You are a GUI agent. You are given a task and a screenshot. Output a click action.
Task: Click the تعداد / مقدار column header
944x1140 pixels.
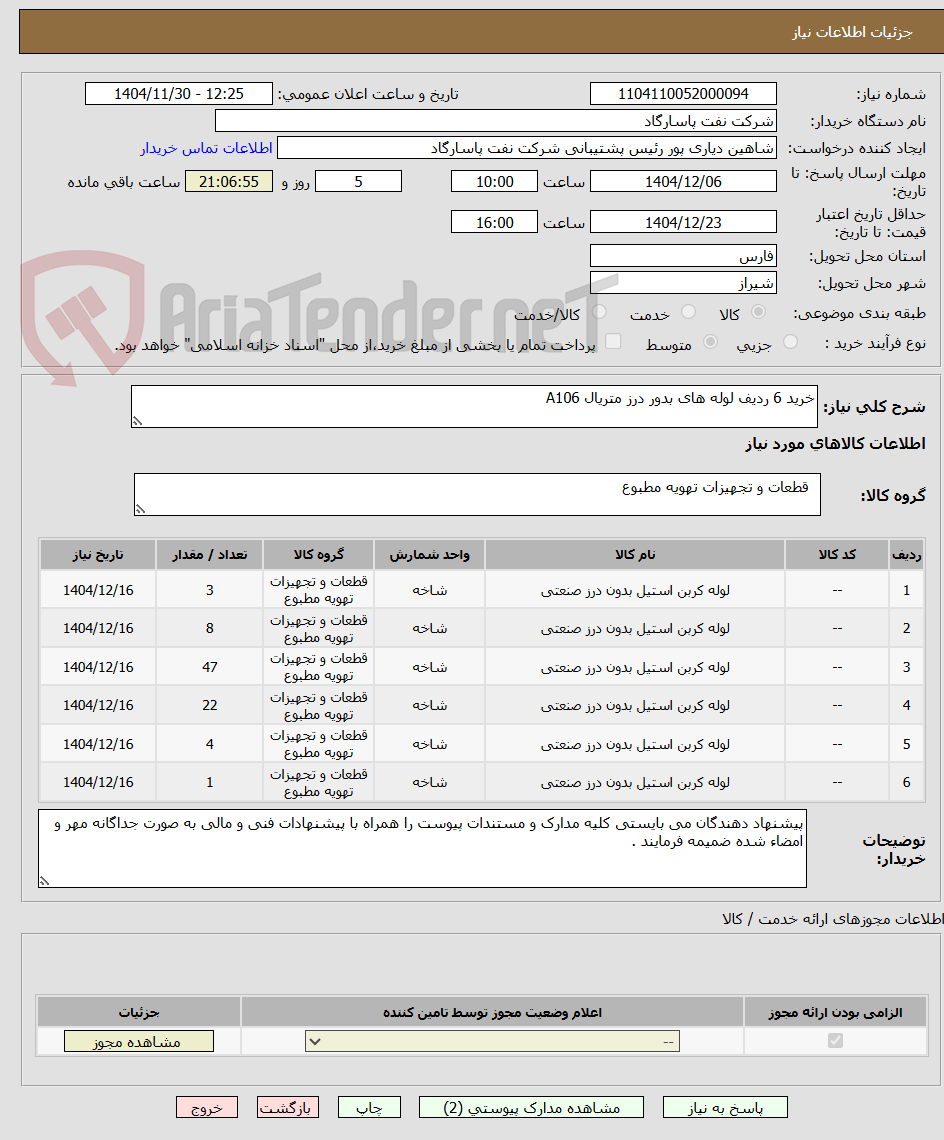[209, 555]
